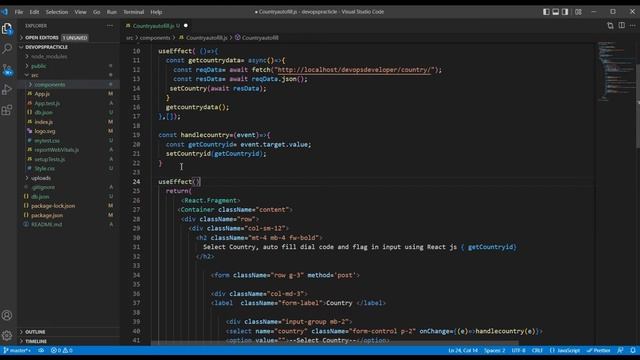Open the Explorer view in activity bar

pyautogui.click(x=7, y=29)
